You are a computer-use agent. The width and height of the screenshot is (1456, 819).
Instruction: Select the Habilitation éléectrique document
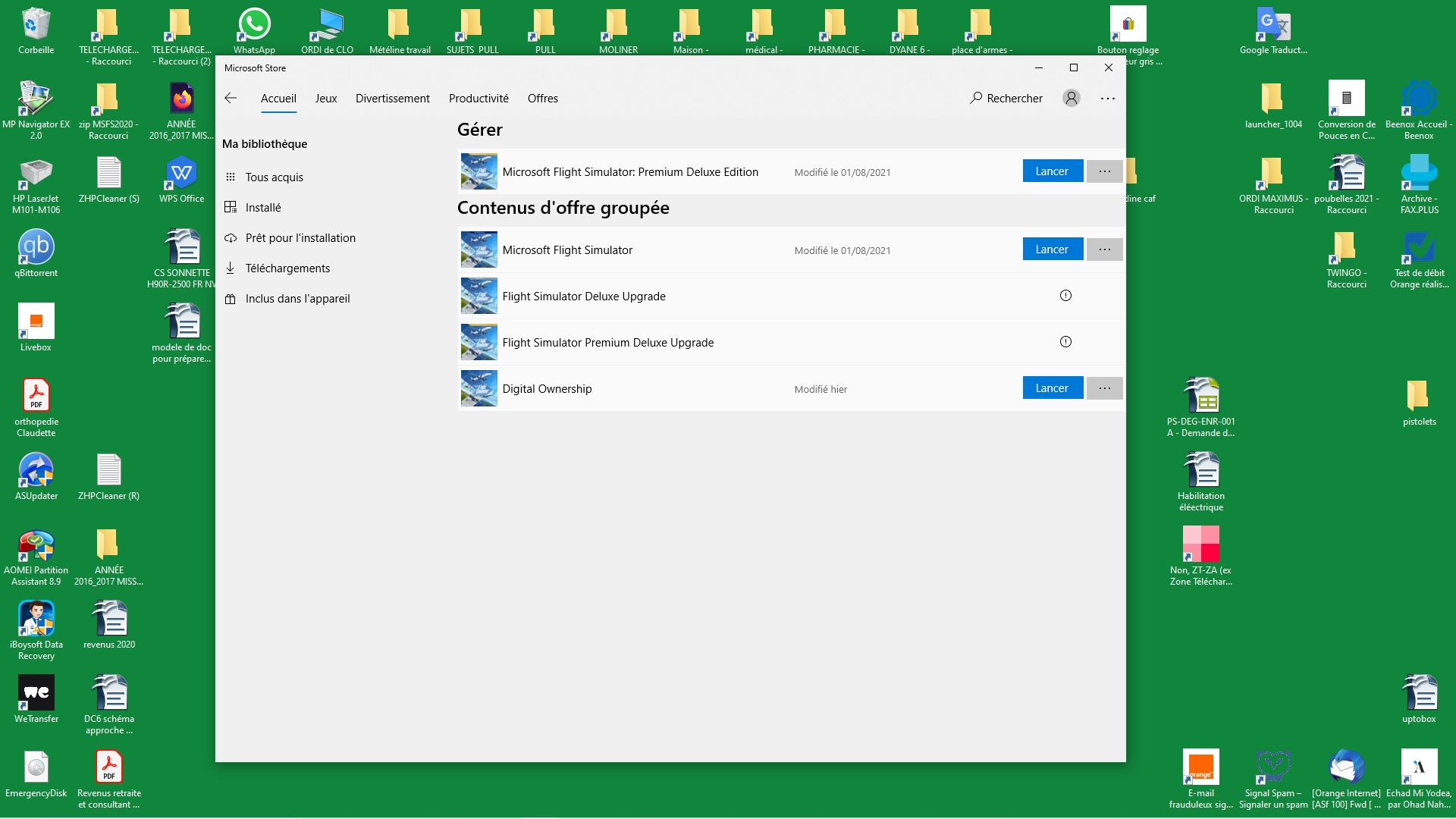[x=1200, y=482]
